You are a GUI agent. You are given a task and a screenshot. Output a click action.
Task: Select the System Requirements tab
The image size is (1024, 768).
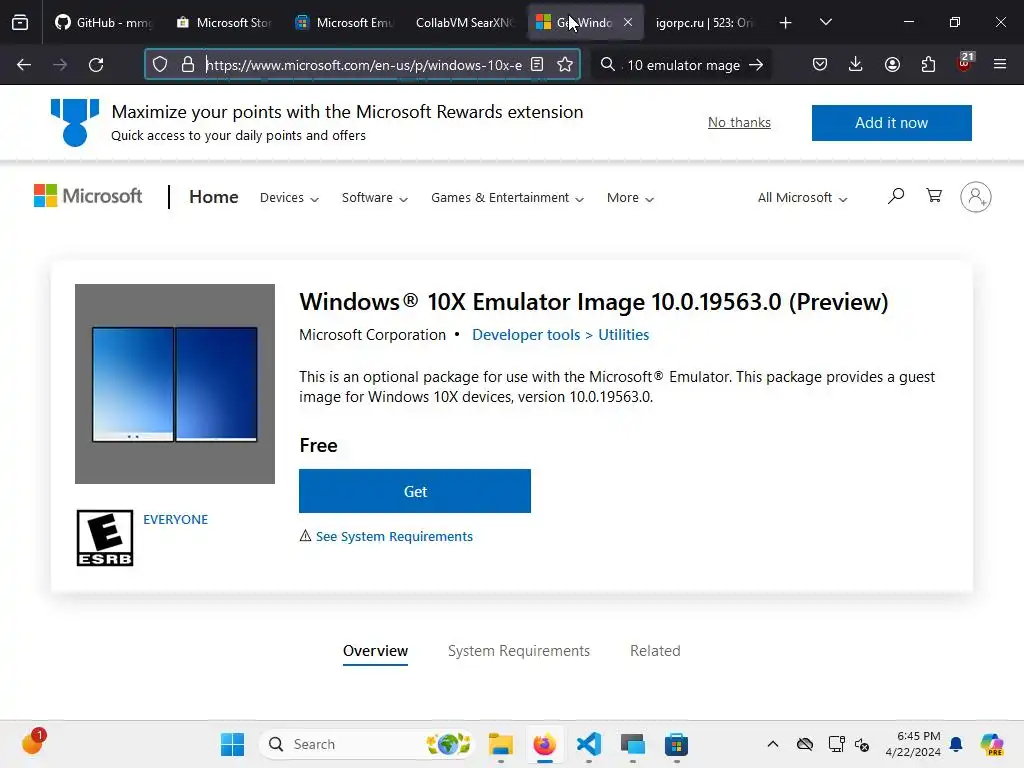tap(519, 651)
